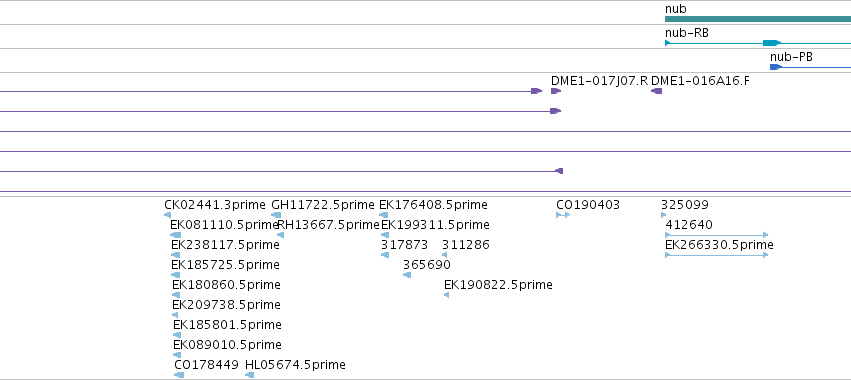Click the CO190403 label
This screenshot has height=380, width=851.
(588, 205)
